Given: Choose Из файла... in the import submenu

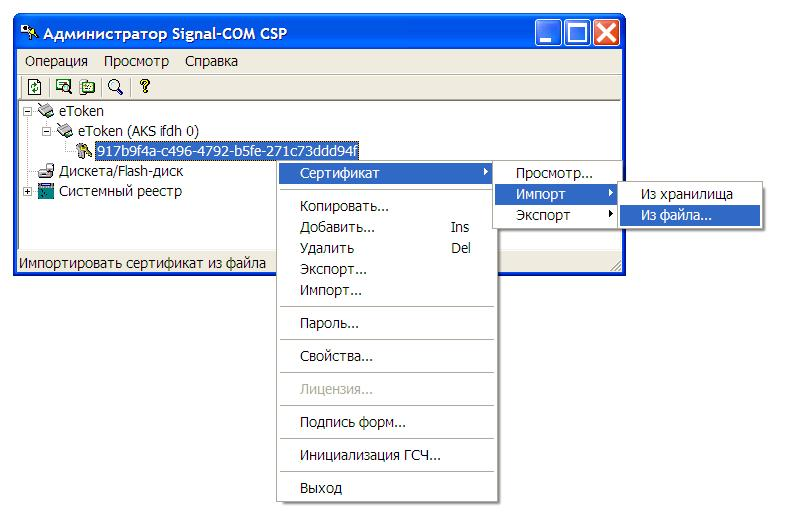Looking at the screenshot, I should pos(690,215).
